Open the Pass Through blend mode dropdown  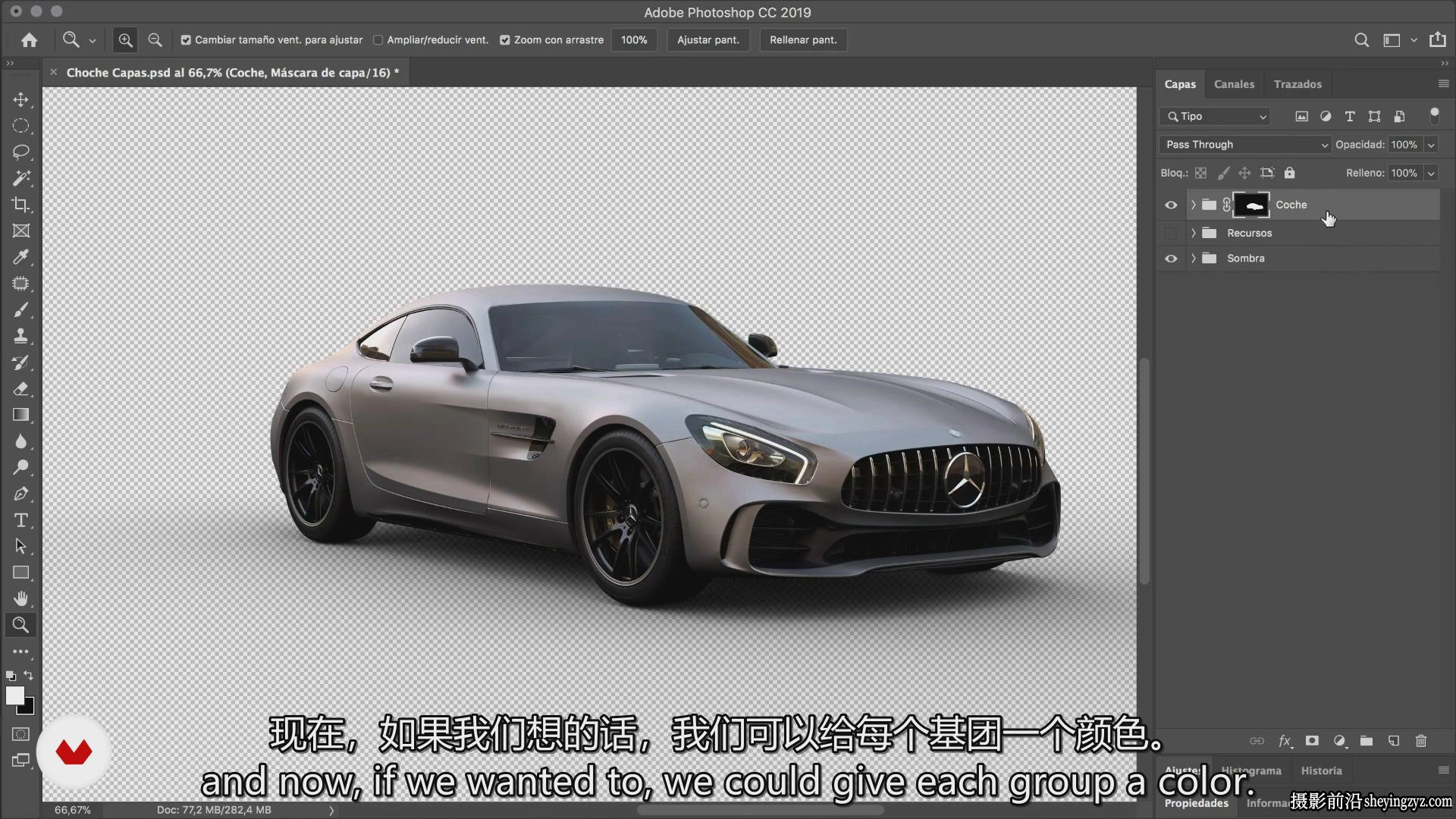coord(1245,145)
